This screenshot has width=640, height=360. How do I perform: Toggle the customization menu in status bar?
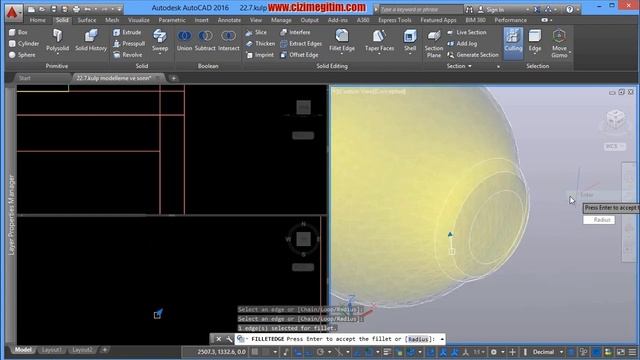click(632, 352)
